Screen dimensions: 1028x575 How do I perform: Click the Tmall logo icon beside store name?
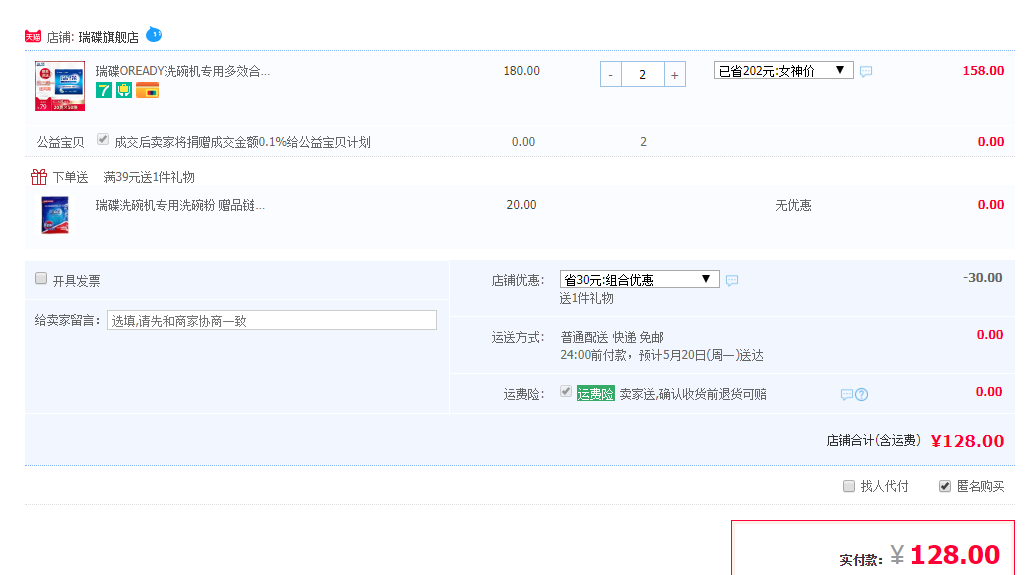(x=33, y=37)
